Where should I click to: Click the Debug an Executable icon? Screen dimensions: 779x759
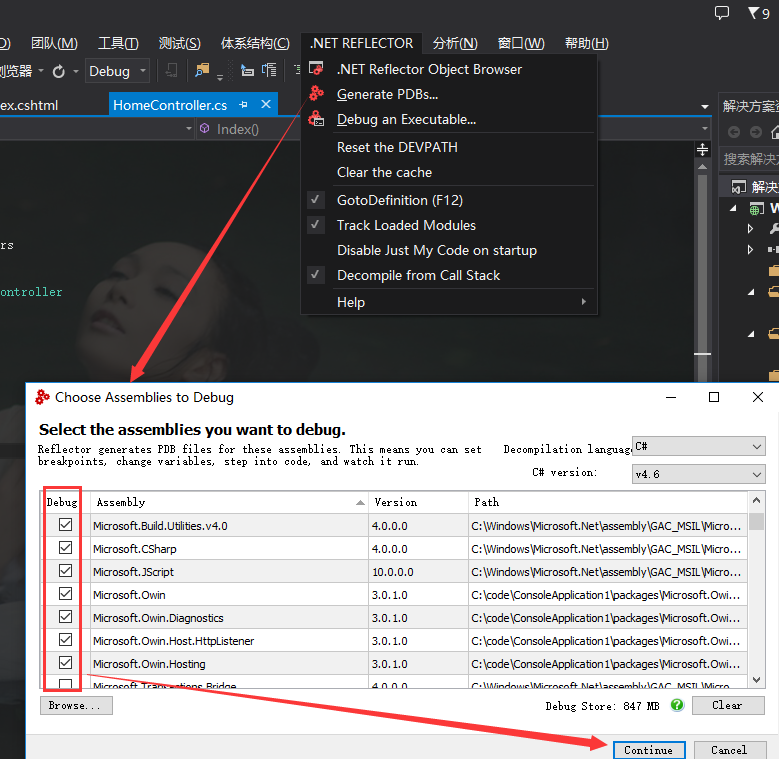coord(316,119)
